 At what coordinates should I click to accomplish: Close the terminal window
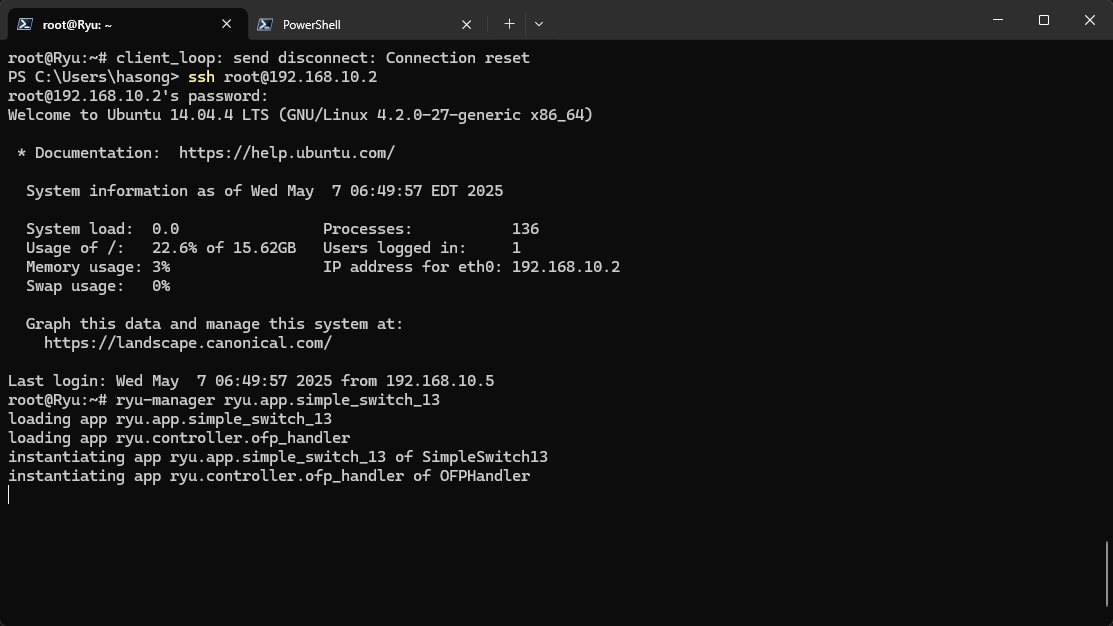click(1090, 20)
